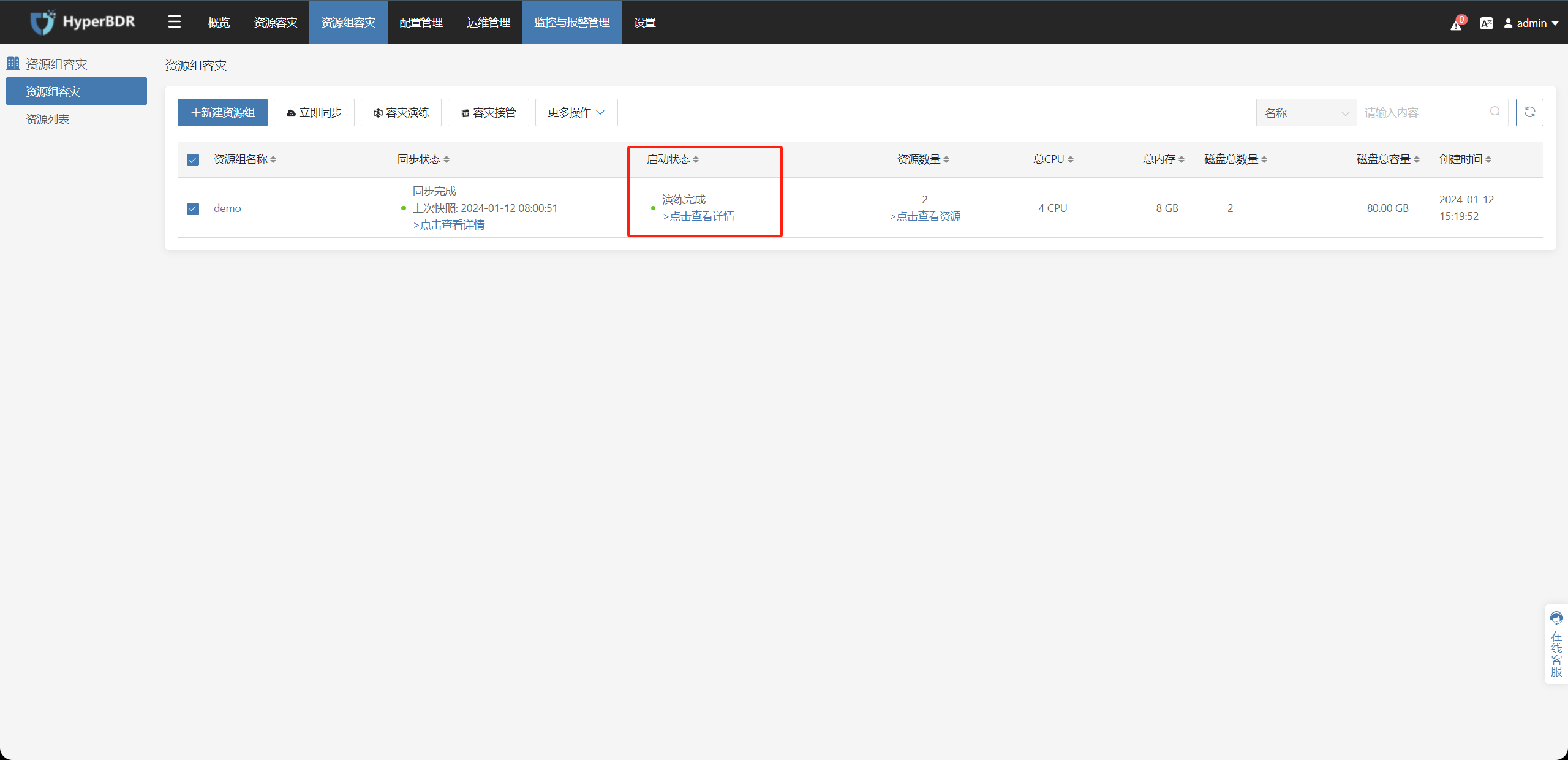Open the alert notifications bell icon
The height and width of the screenshot is (760, 1568).
[x=1457, y=25]
